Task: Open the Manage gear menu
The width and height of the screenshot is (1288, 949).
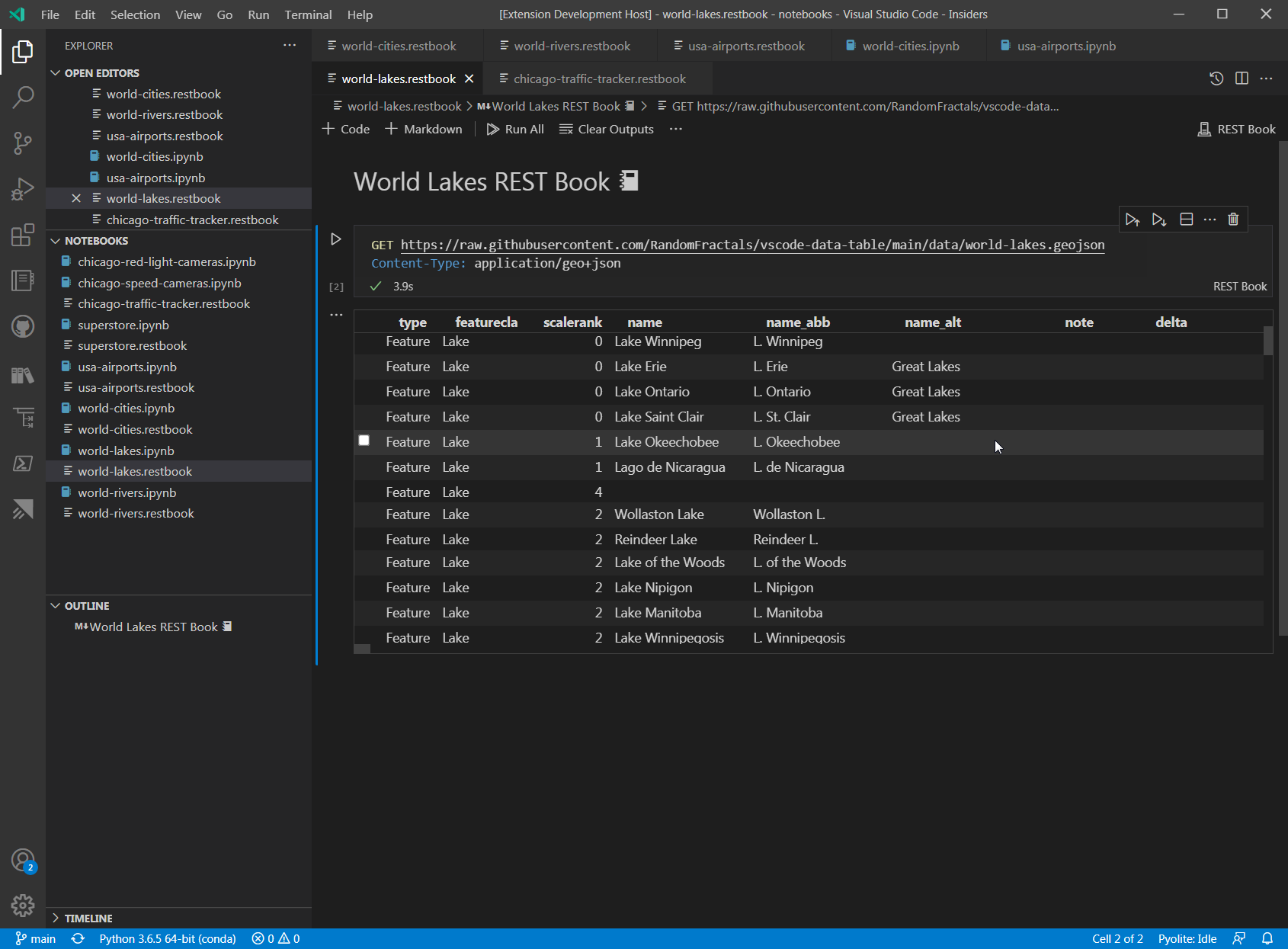Action: pos(23,905)
